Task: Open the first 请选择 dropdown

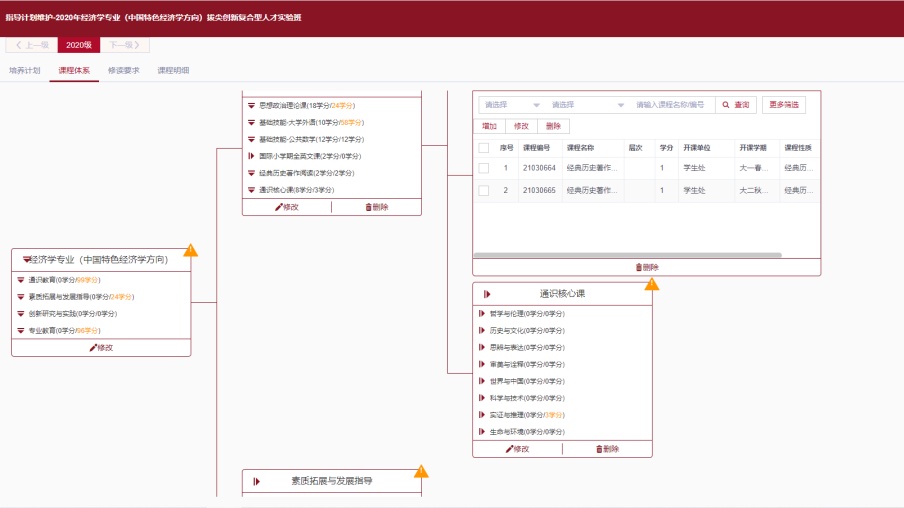Action: pos(511,104)
